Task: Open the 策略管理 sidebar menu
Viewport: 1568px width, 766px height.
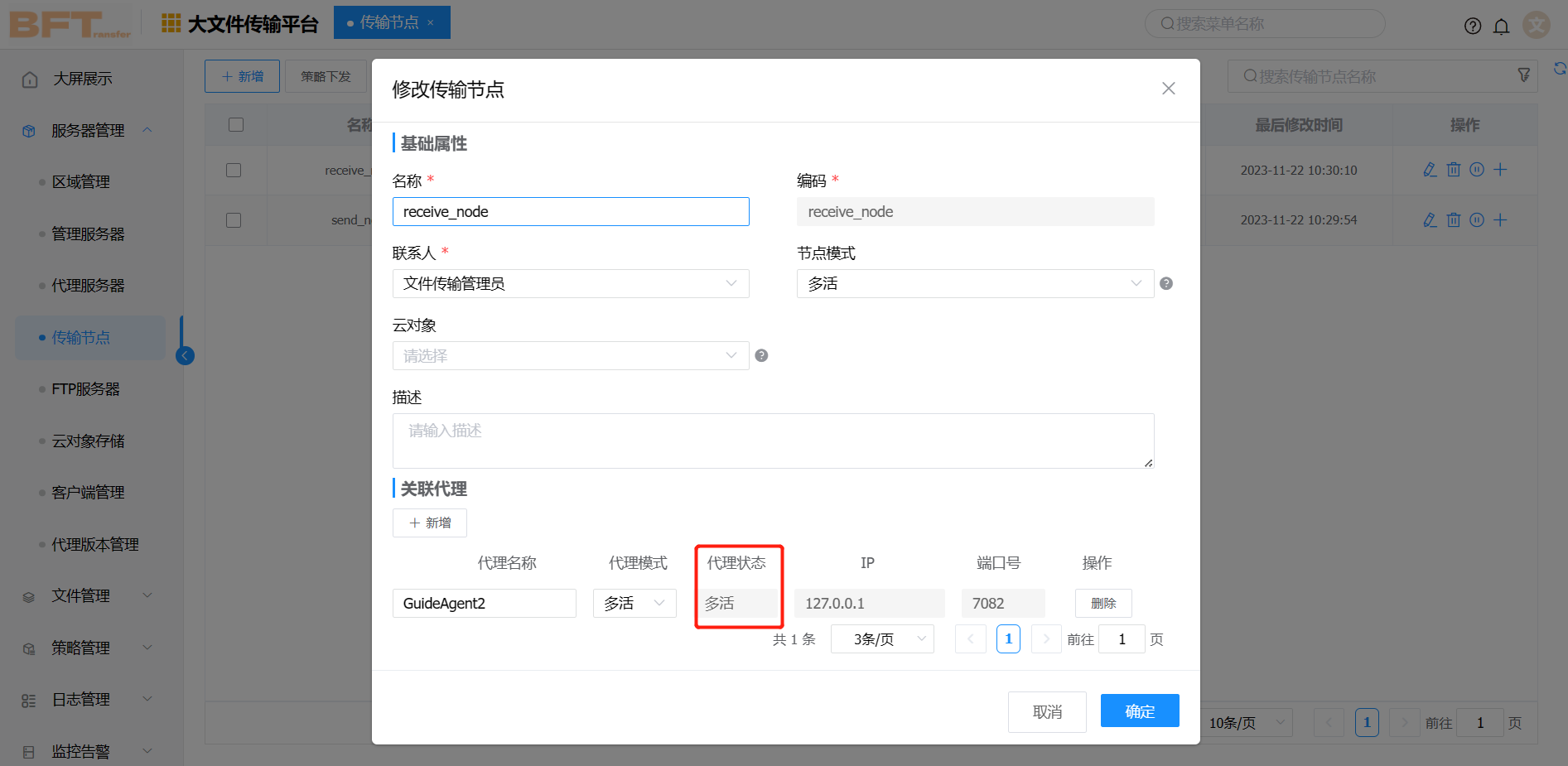Action: (80, 648)
